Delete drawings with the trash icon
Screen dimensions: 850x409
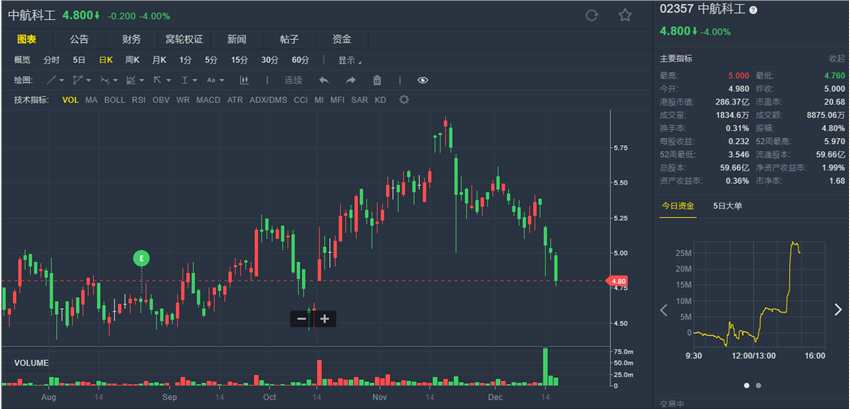click(377, 80)
